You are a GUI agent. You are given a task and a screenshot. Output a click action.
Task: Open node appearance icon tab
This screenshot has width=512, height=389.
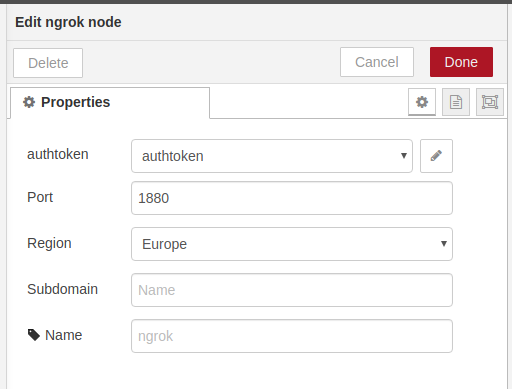pyautogui.click(x=490, y=102)
